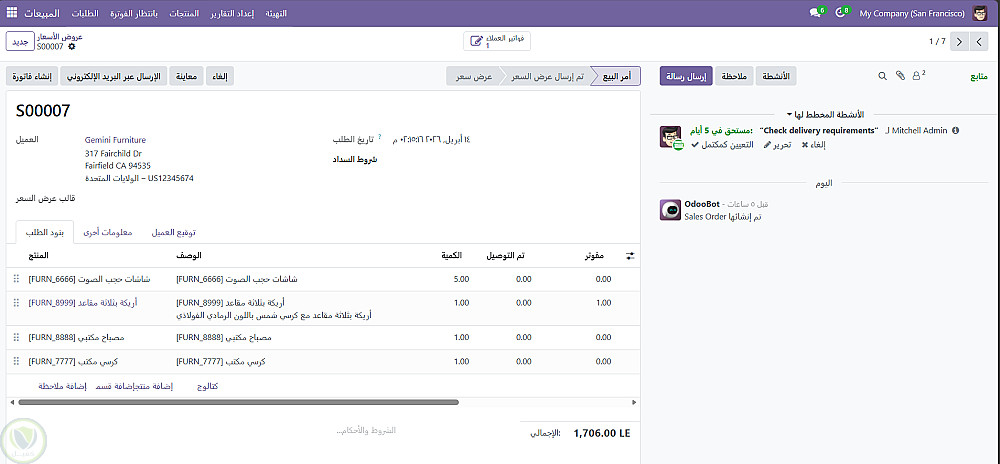This screenshot has width=1000, height=464.
Task: Click the متابع following button
Action: [979, 76]
